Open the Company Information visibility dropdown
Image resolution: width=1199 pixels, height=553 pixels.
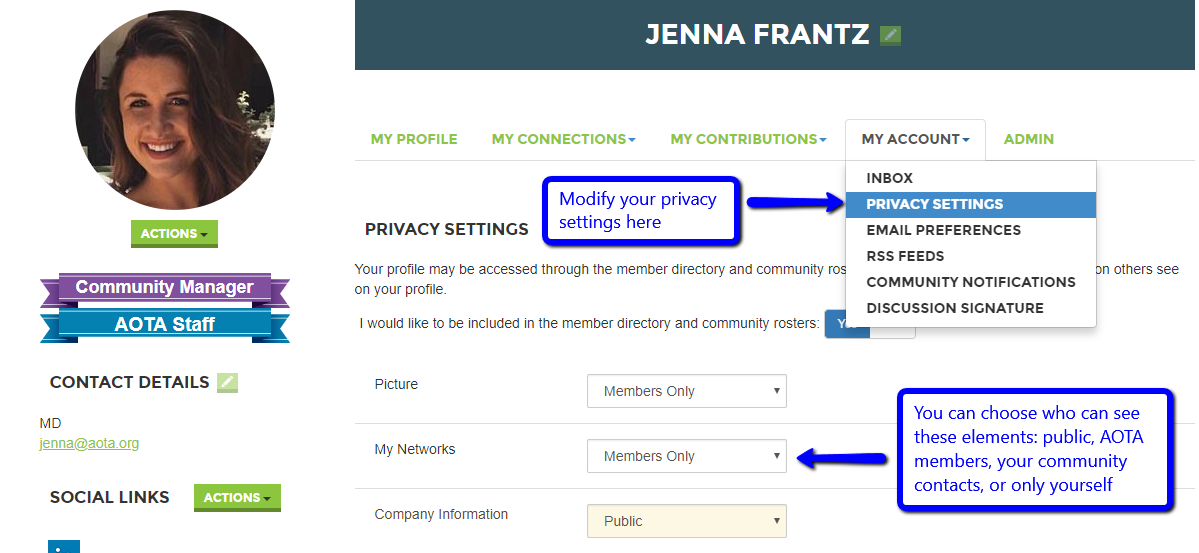tap(687, 521)
